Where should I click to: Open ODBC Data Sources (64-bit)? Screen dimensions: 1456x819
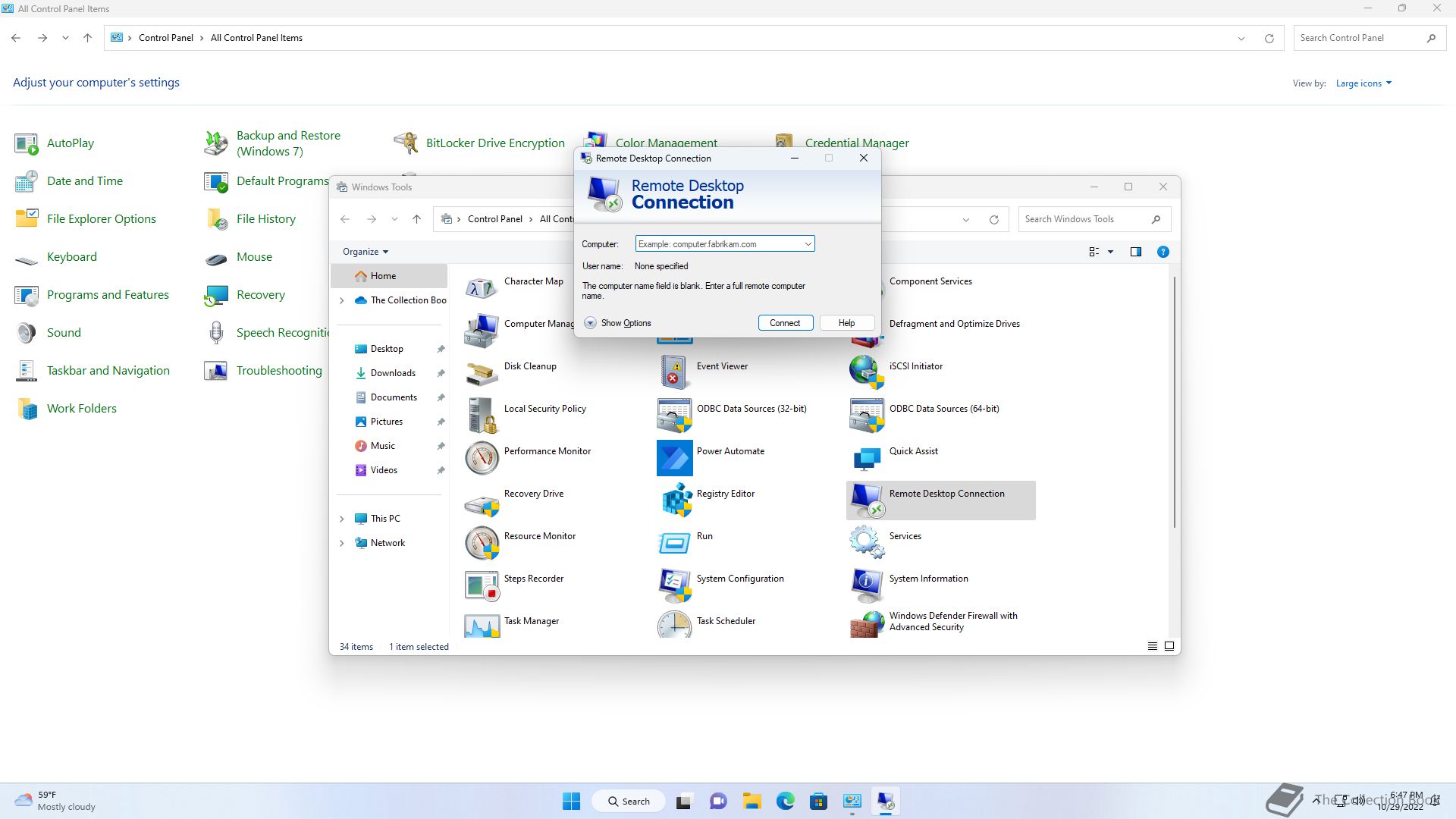[924, 415]
